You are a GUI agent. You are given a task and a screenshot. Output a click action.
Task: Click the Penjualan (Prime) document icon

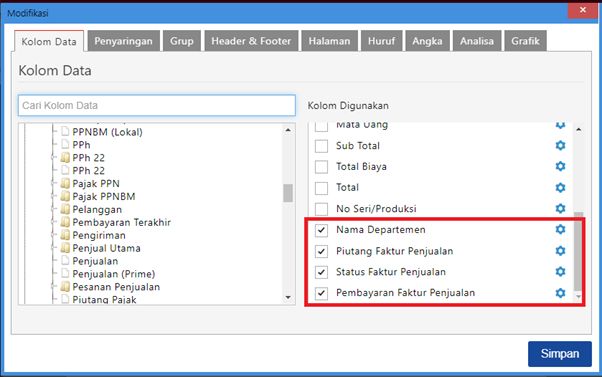[65, 274]
